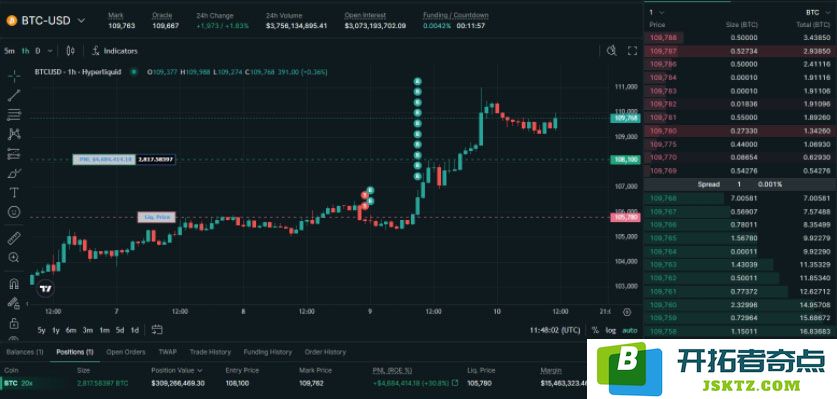Open the Go To date calendar icon
837x399 pixels.
tap(157, 330)
